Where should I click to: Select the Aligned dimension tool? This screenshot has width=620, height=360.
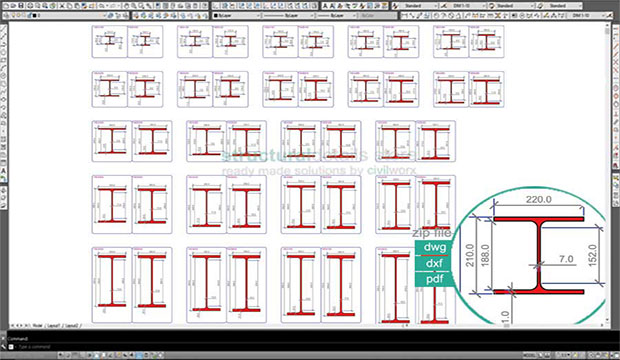411,15
